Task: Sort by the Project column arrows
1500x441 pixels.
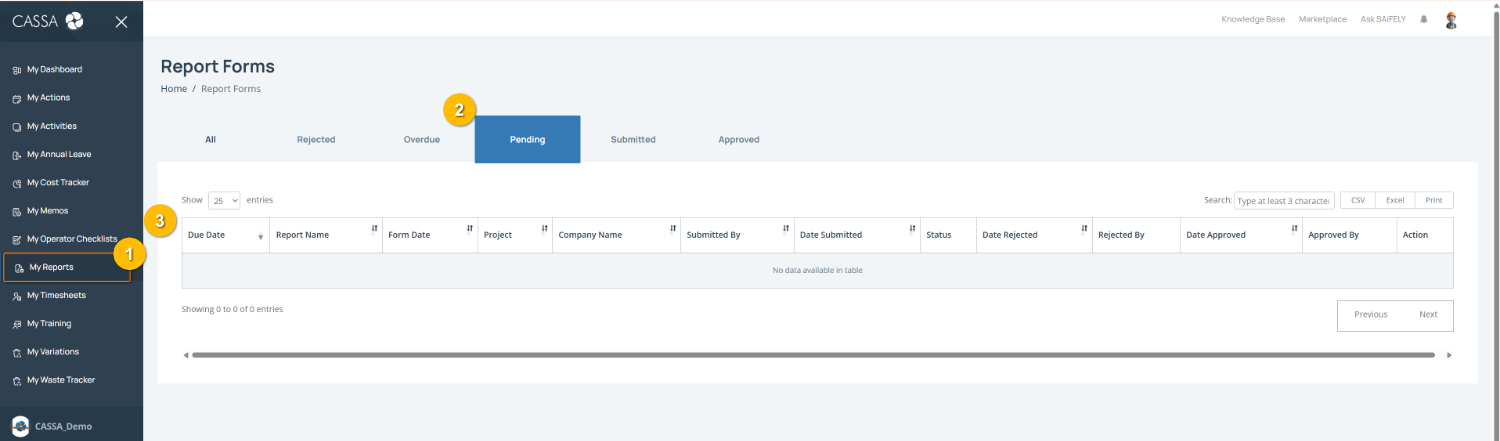Action: pyautogui.click(x=544, y=229)
